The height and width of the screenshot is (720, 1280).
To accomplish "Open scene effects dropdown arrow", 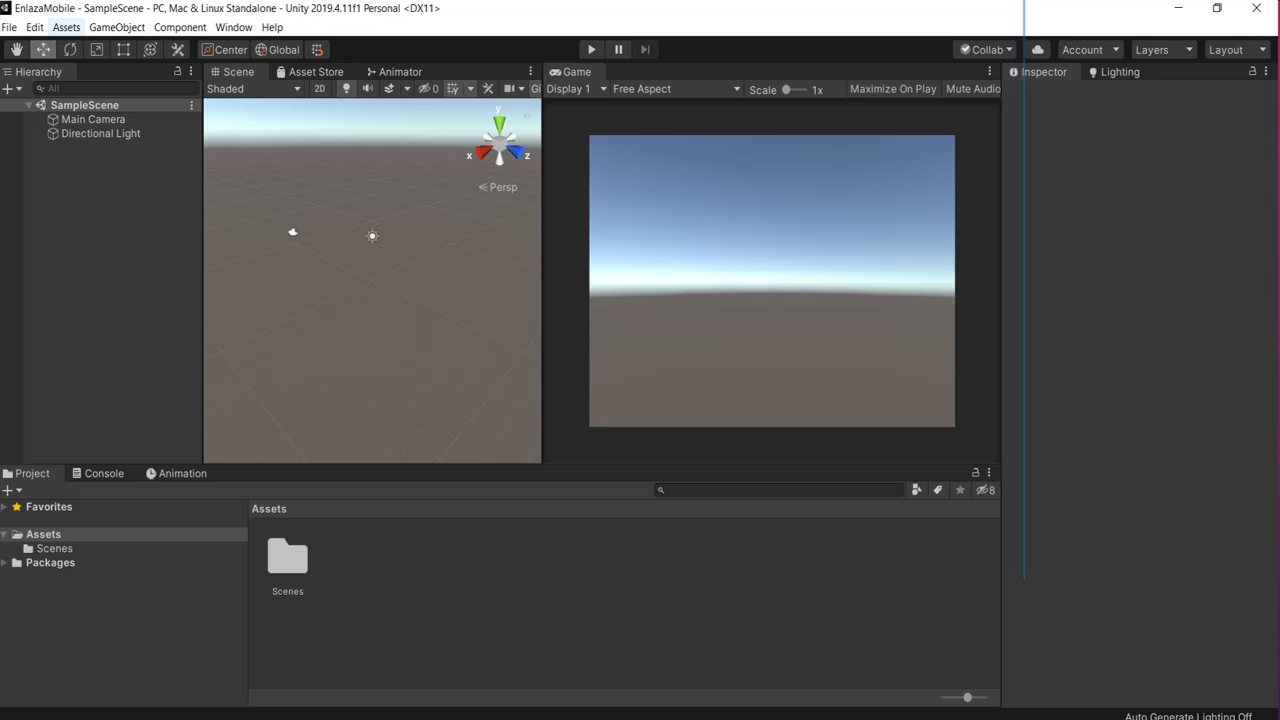I will (407, 89).
